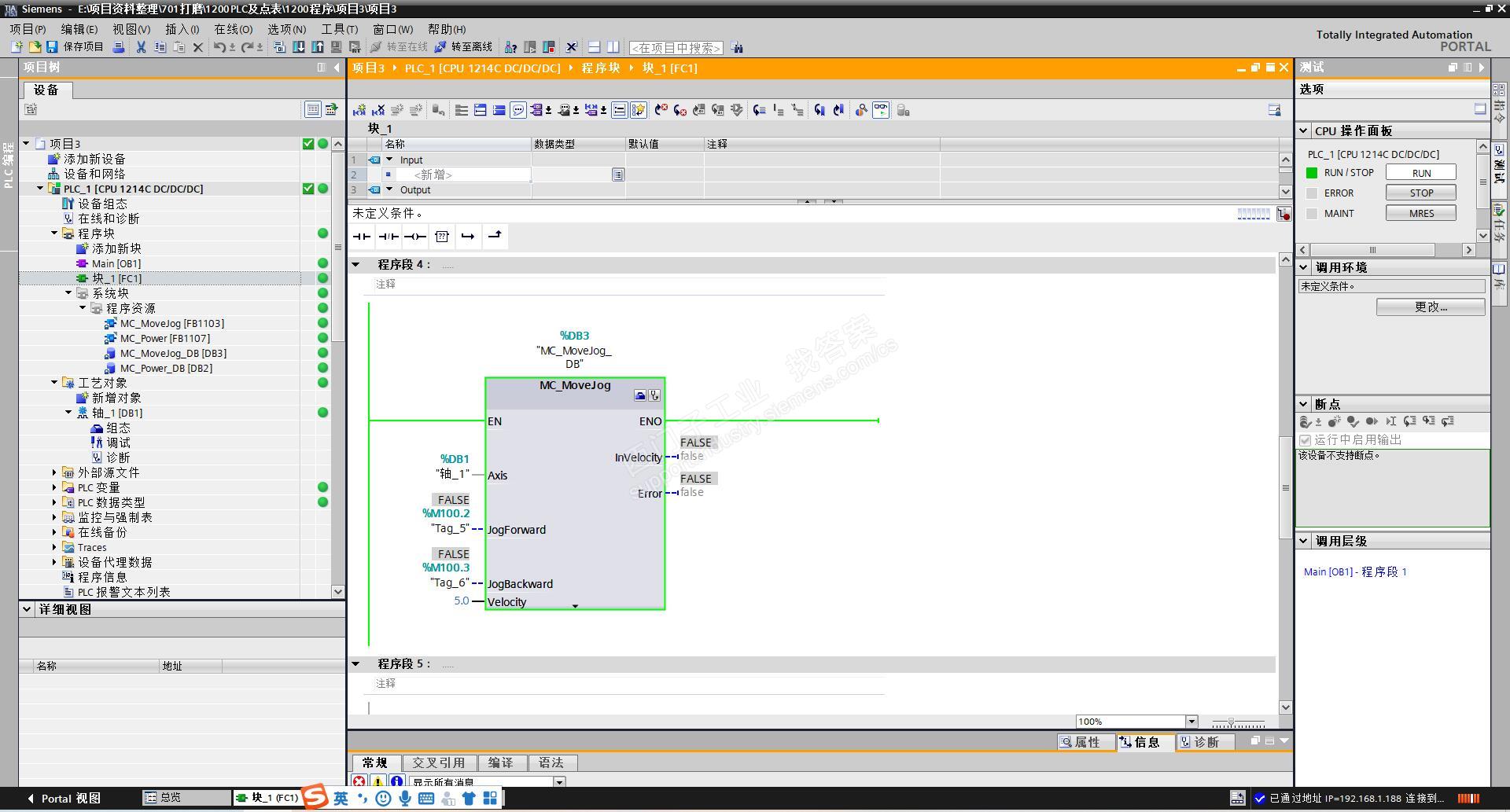Click the CPU panel horizontal scrollbar

coord(1372,250)
